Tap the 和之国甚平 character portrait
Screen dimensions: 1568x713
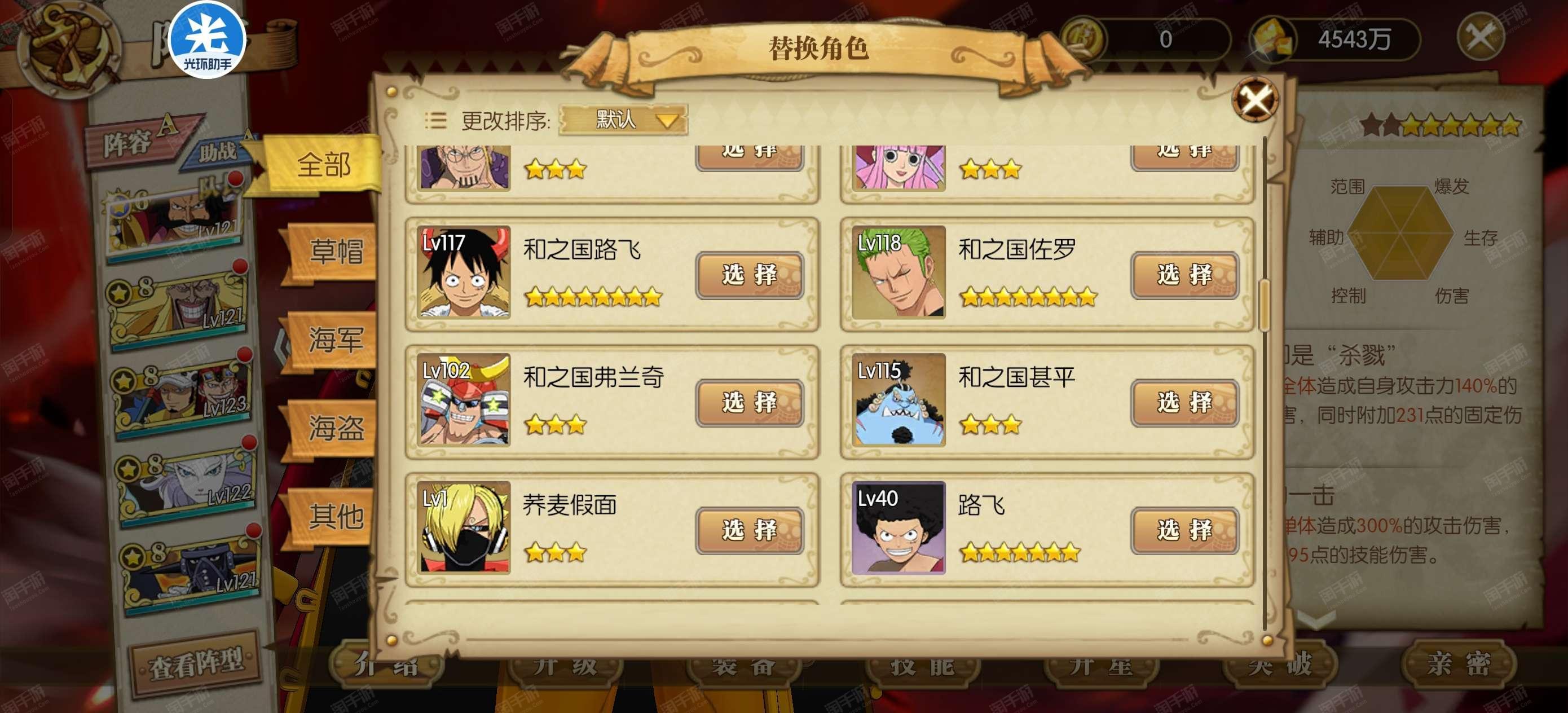point(898,400)
